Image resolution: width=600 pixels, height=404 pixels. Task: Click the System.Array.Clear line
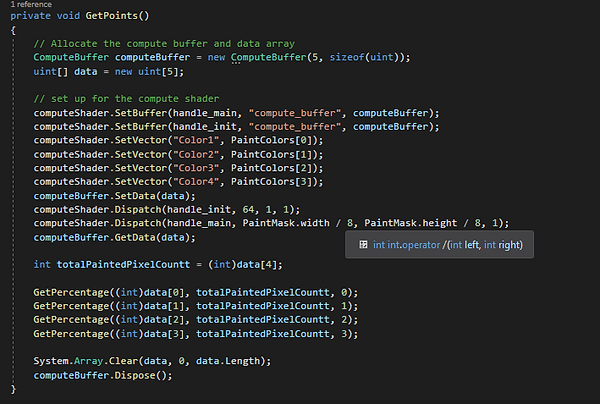(x=152, y=361)
